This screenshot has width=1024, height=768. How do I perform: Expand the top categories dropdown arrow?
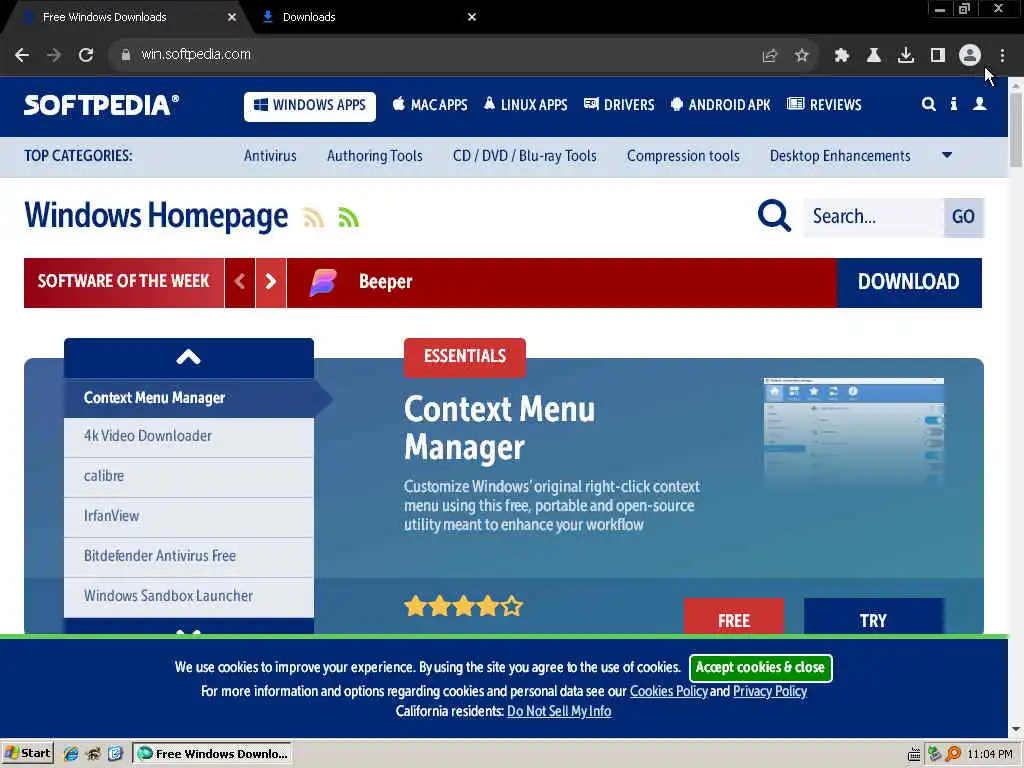tap(947, 155)
